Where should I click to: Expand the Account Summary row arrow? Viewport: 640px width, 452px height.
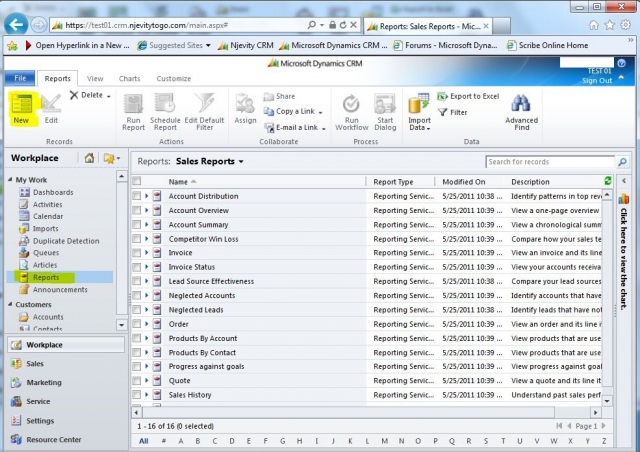(146, 225)
